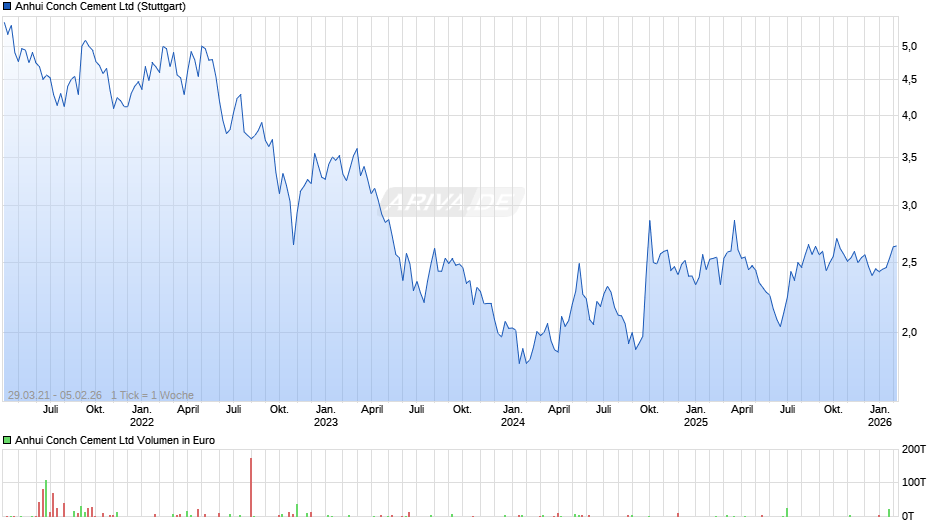The image size is (940, 526).
Task: Click the 'Juli' label after Jan. 2025
Action: (x=788, y=410)
